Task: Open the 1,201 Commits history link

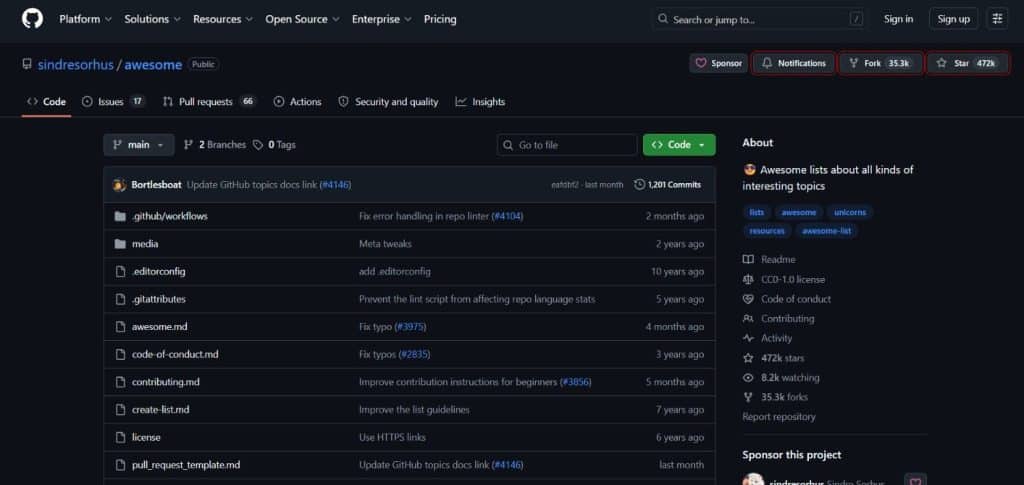Action: pos(667,185)
